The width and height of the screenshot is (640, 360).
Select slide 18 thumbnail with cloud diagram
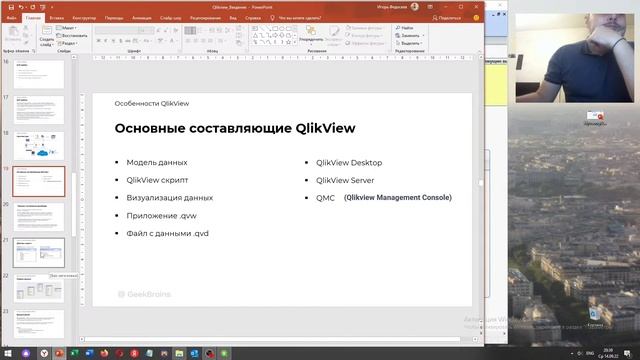(x=39, y=146)
